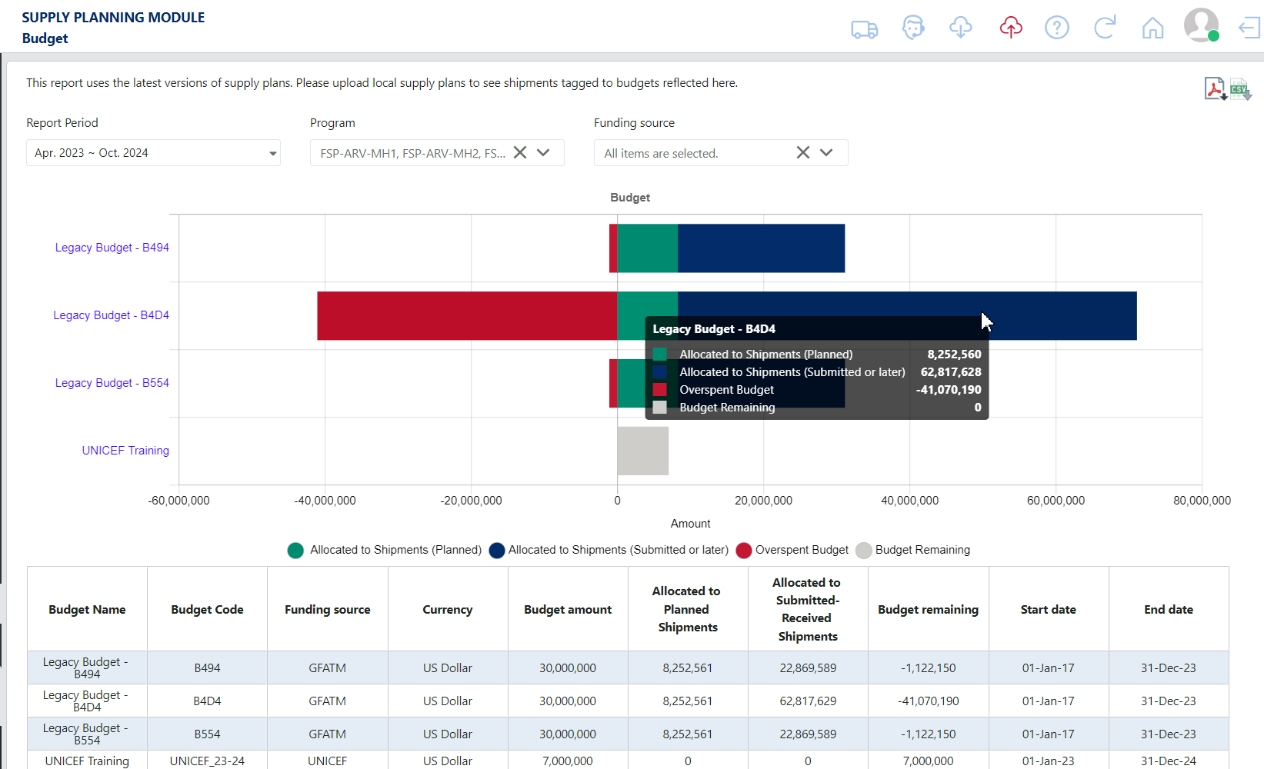Select the UNICEF_23-24 budget code cell

pos(207,761)
